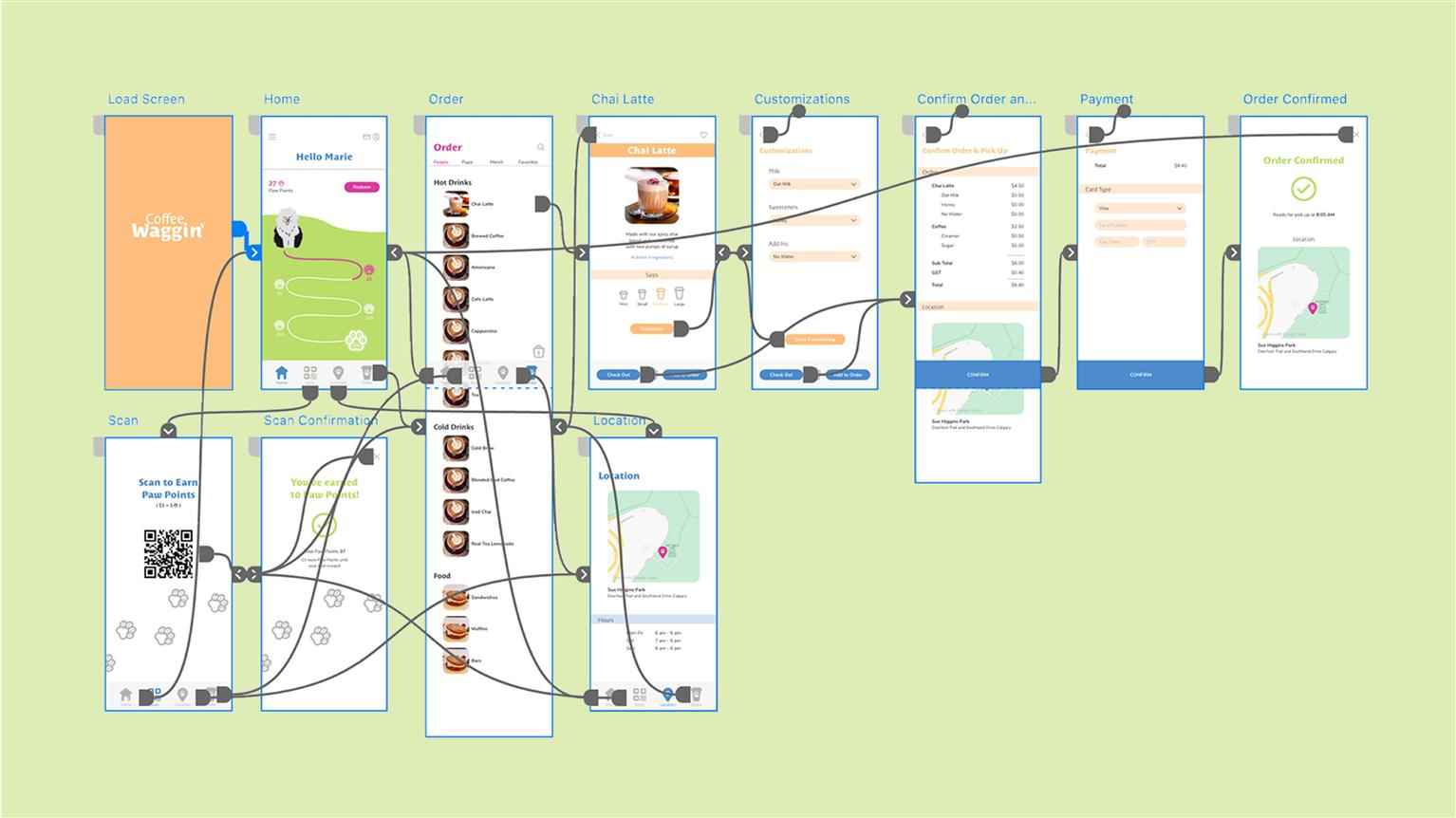The image size is (1456, 818).
Task: Click the pink Redeem button on Home
Action: (362, 187)
